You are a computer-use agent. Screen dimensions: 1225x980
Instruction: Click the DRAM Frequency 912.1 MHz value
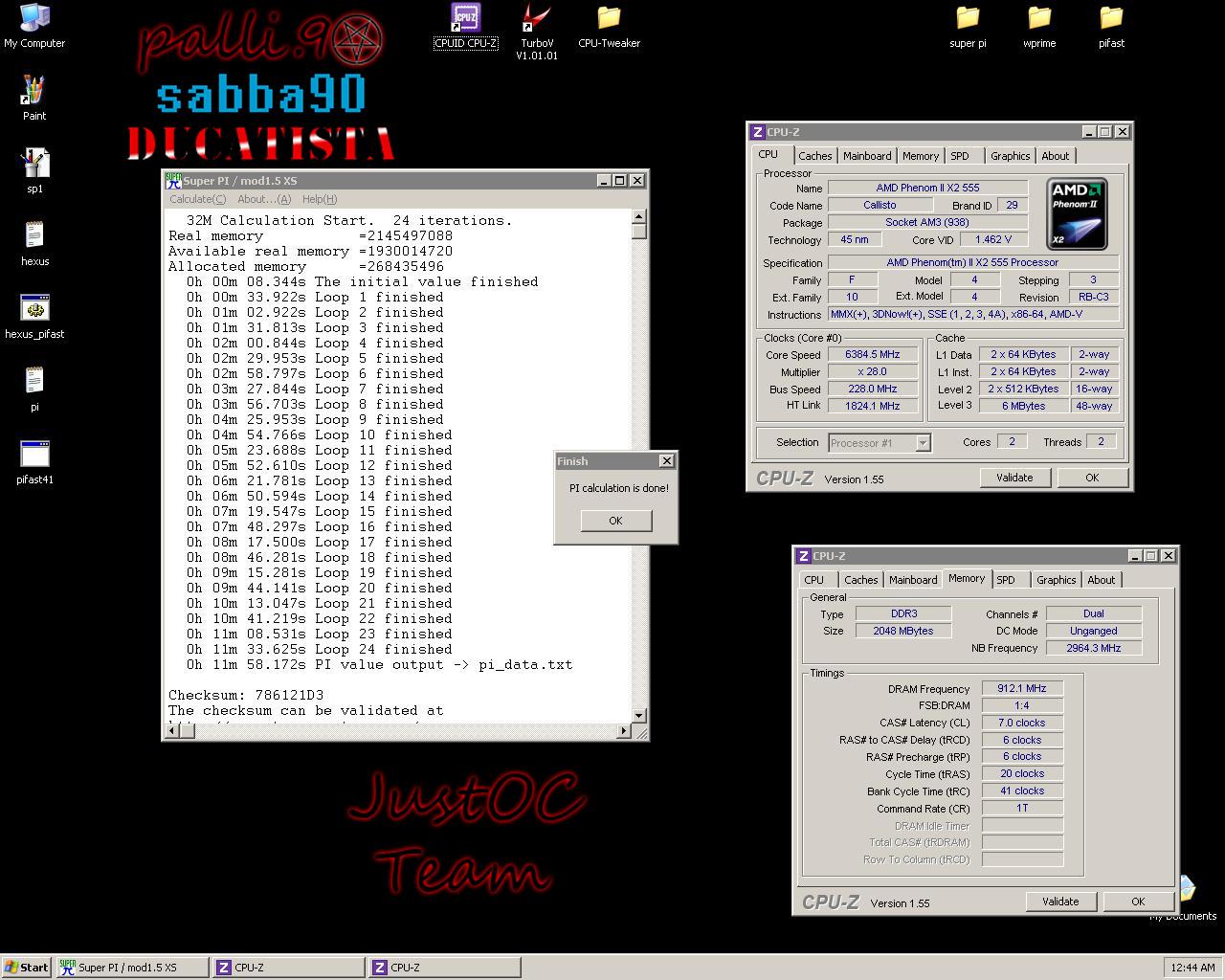[1022, 689]
